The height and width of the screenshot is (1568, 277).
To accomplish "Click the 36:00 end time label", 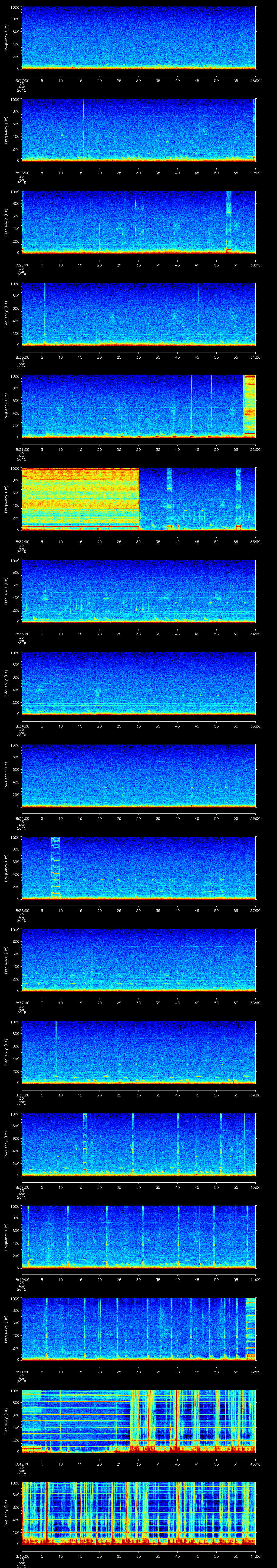I will click(x=256, y=818).
